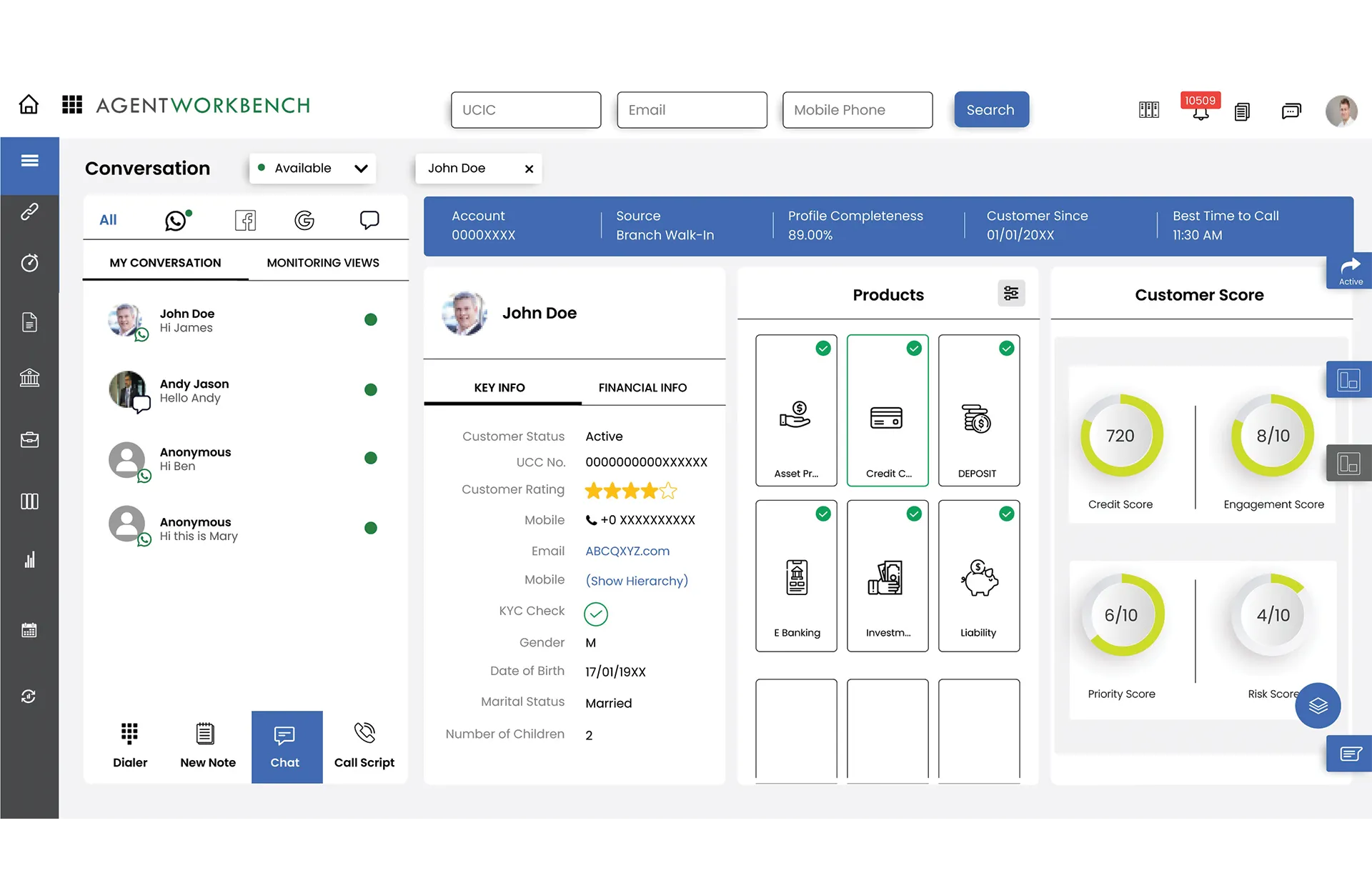Open notifications bell with 10509 badge
This screenshot has width=1372, height=893.
pyautogui.click(x=1200, y=111)
